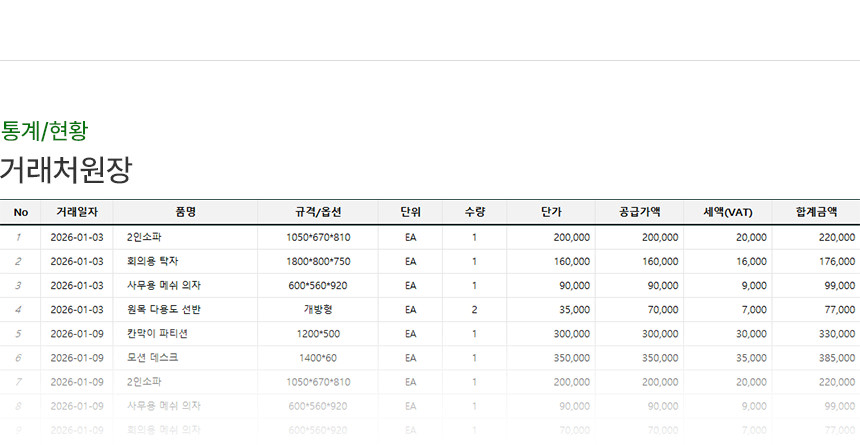
Task: Select the 회의용 탁자 item name
Action: (153, 262)
